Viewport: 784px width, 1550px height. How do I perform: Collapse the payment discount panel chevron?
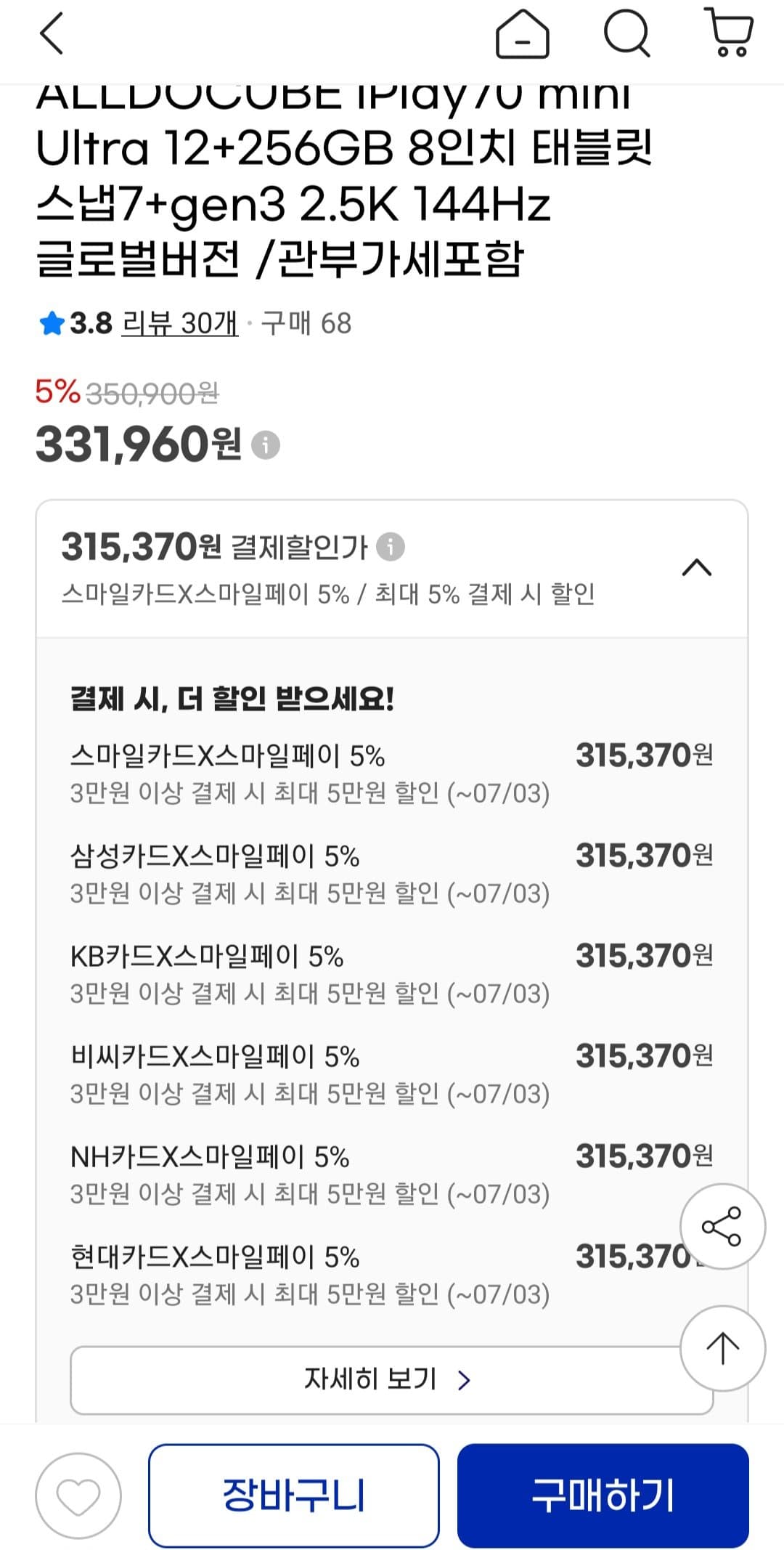pyautogui.click(x=697, y=567)
